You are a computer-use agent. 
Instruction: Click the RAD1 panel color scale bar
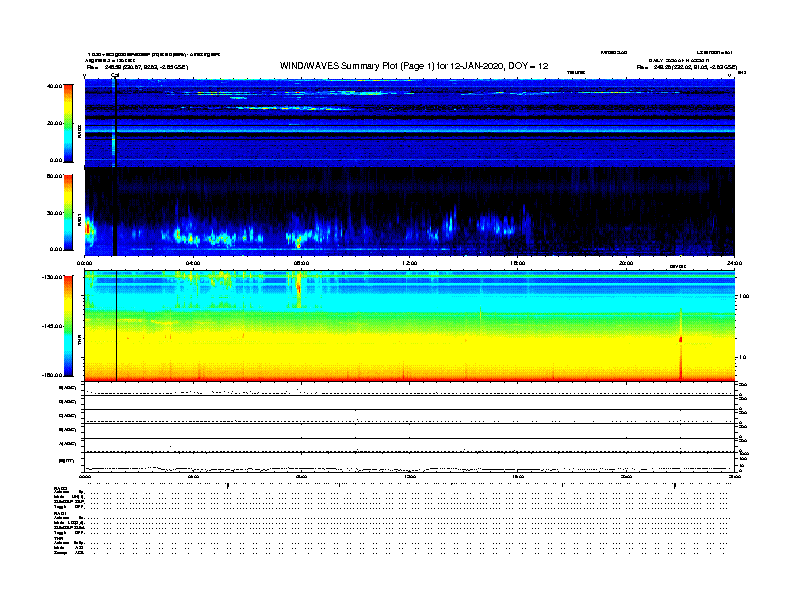pyautogui.click(x=68, y=213)
